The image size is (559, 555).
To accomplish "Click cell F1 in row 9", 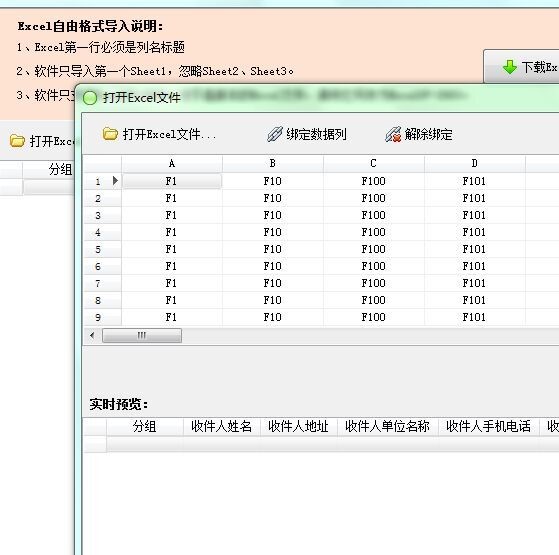I will coord(172,317).
